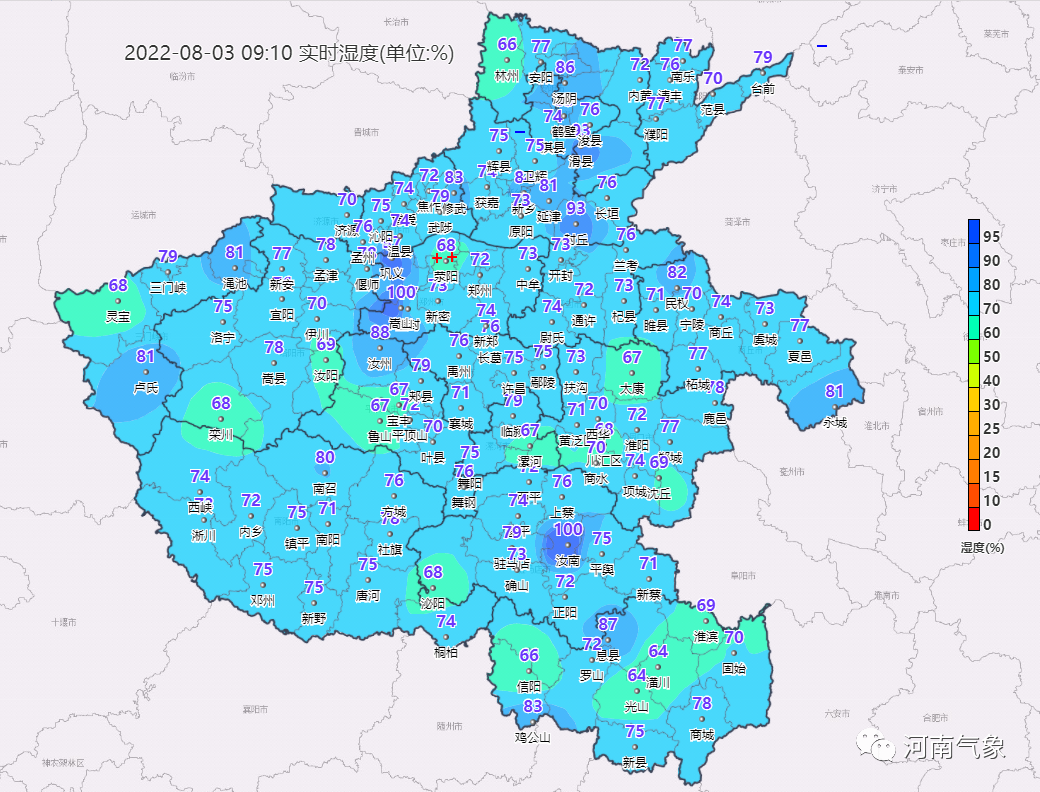Viewport: 1040px width, 792px height.
Task: Click the 唐河 city label
Action: point(368,596)
